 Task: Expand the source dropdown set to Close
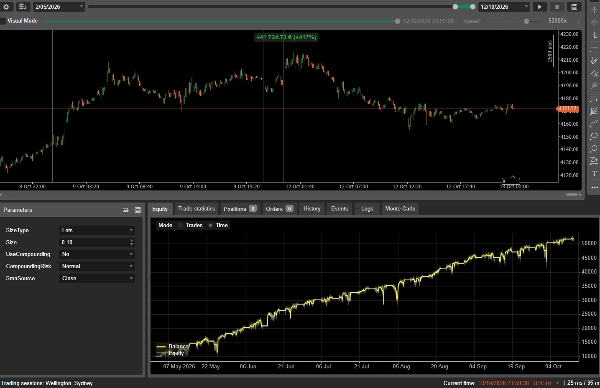(97, 278)
